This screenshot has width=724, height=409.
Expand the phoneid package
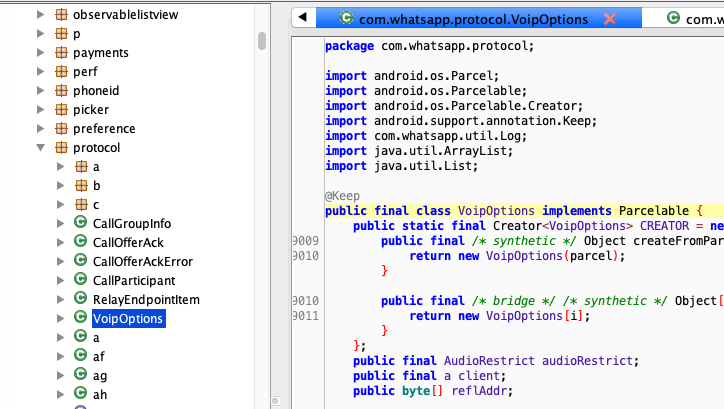(x=41, y=90)
